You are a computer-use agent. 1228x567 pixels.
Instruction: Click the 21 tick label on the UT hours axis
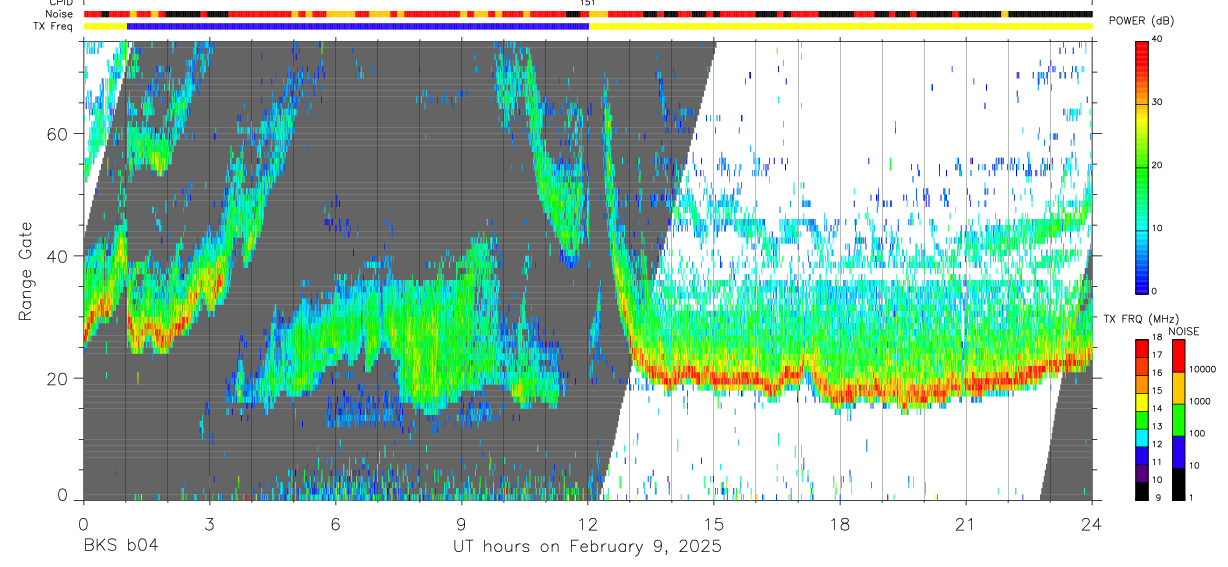click(x=965, y=523)
